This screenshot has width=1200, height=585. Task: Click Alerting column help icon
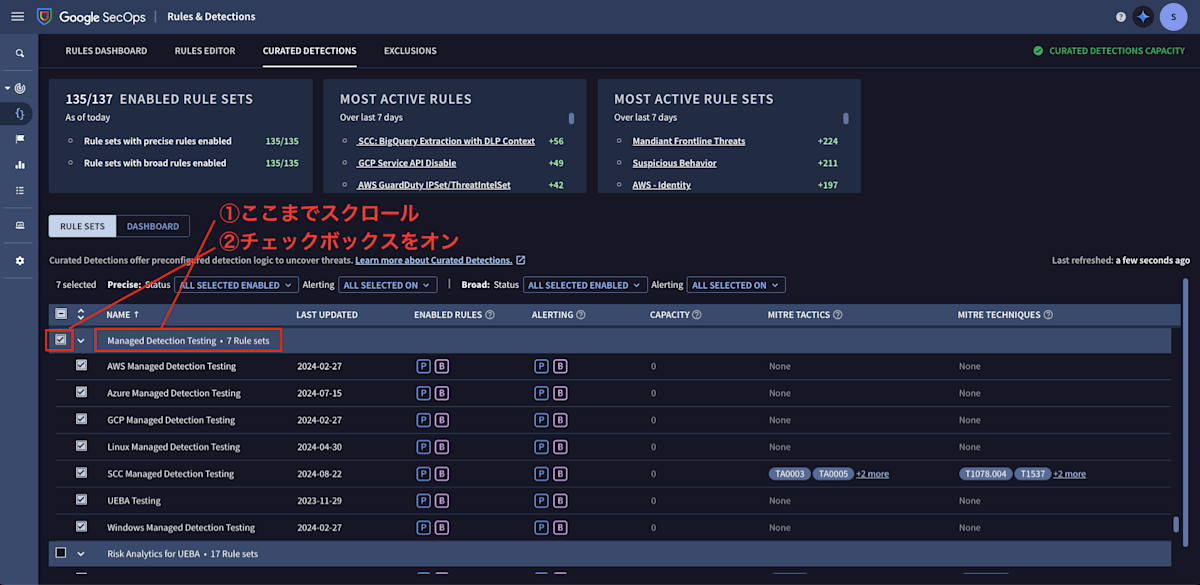click(x=581, y=315)
